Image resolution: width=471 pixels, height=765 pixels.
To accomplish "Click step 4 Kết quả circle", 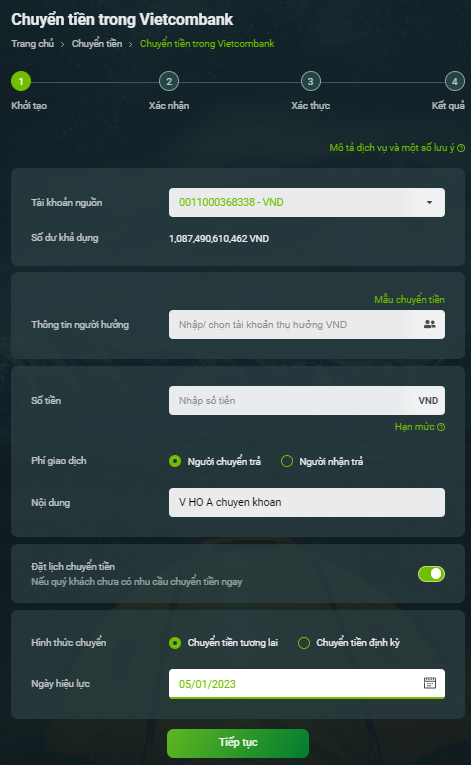I will tap(454, 81).
